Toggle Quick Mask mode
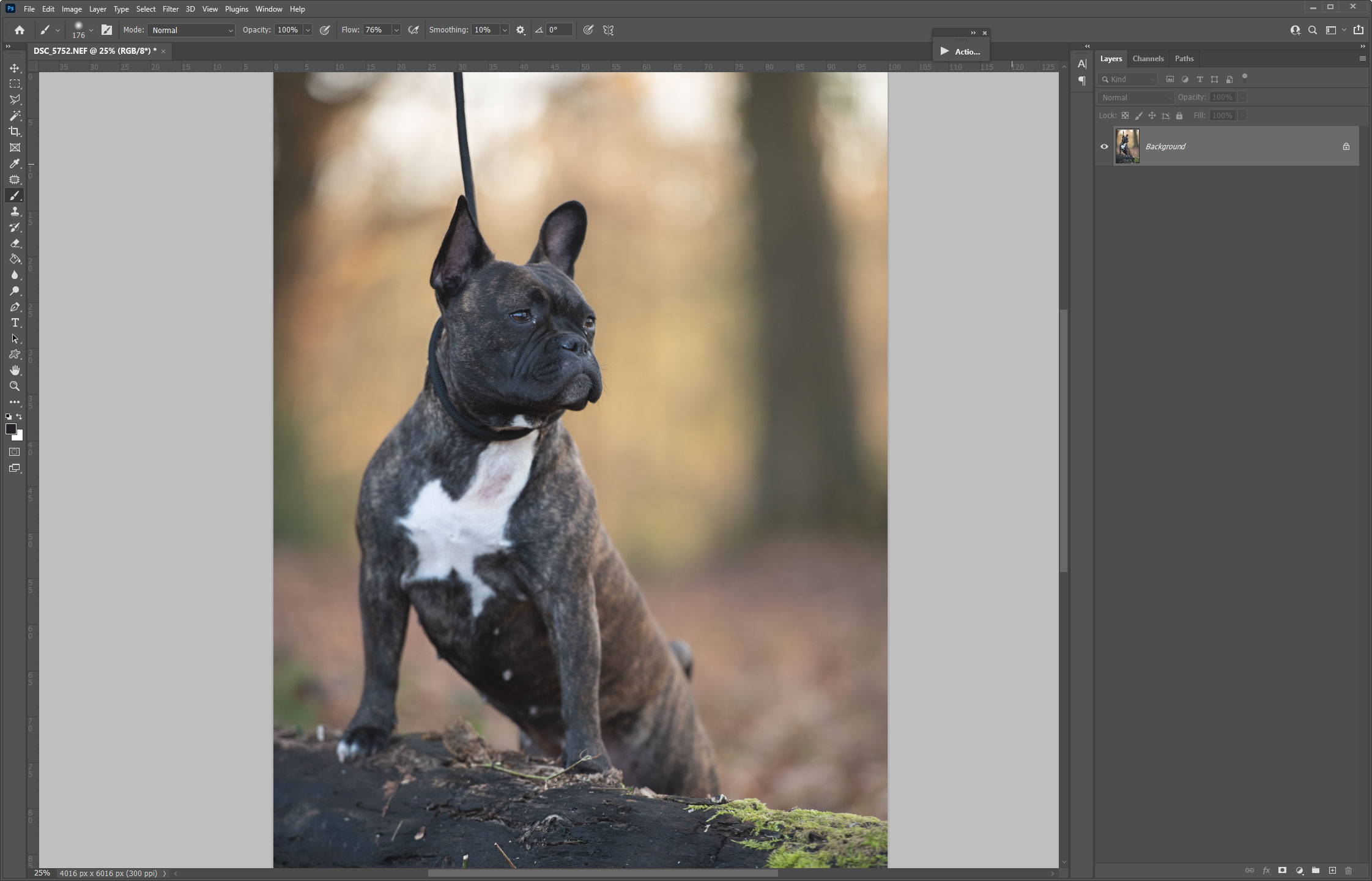 15,452
